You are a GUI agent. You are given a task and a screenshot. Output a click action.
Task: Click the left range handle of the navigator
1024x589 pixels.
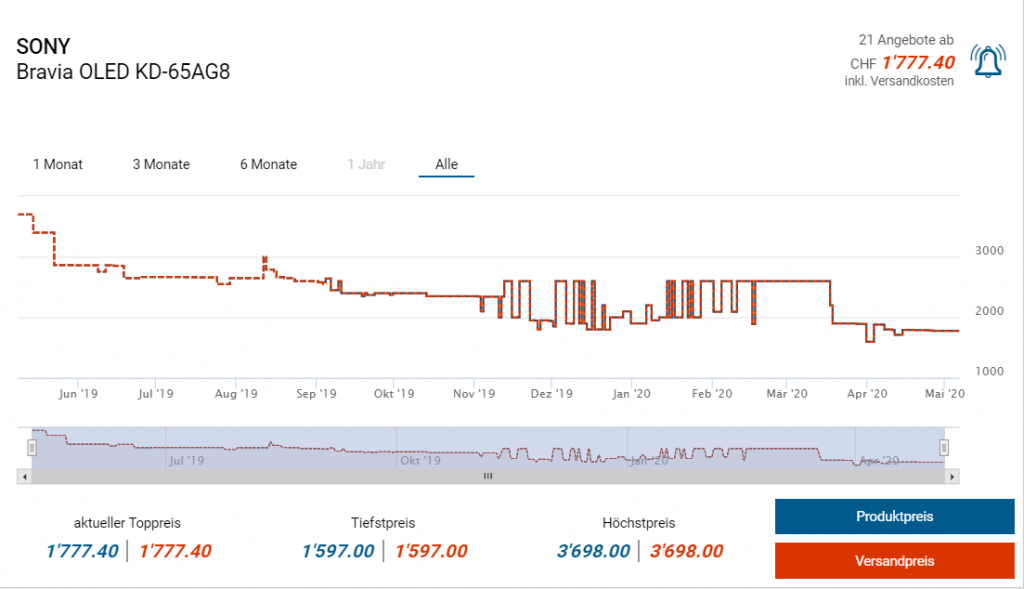pyautogui.click(x=32, y=447)
